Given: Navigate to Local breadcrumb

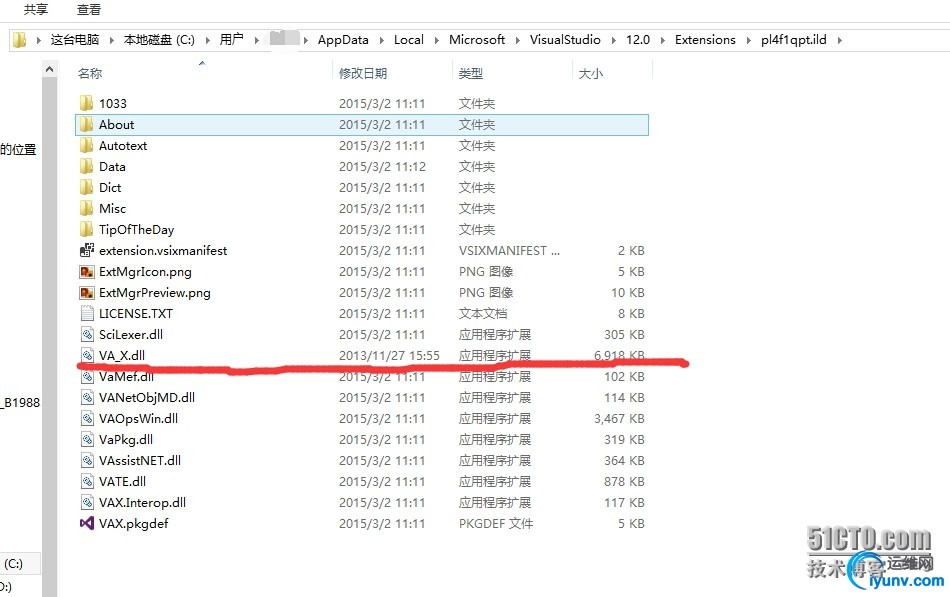Looking at the screenshot, I should click(408, 40).
